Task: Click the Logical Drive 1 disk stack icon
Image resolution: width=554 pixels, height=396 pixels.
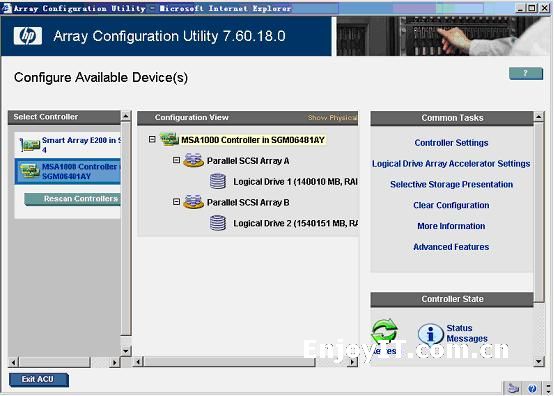Action: pyautogui.click(x=218, y=181)
